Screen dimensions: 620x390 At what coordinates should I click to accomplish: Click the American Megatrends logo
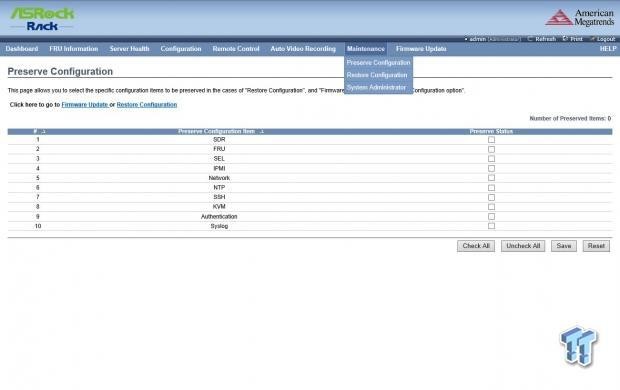click(580, 18)
